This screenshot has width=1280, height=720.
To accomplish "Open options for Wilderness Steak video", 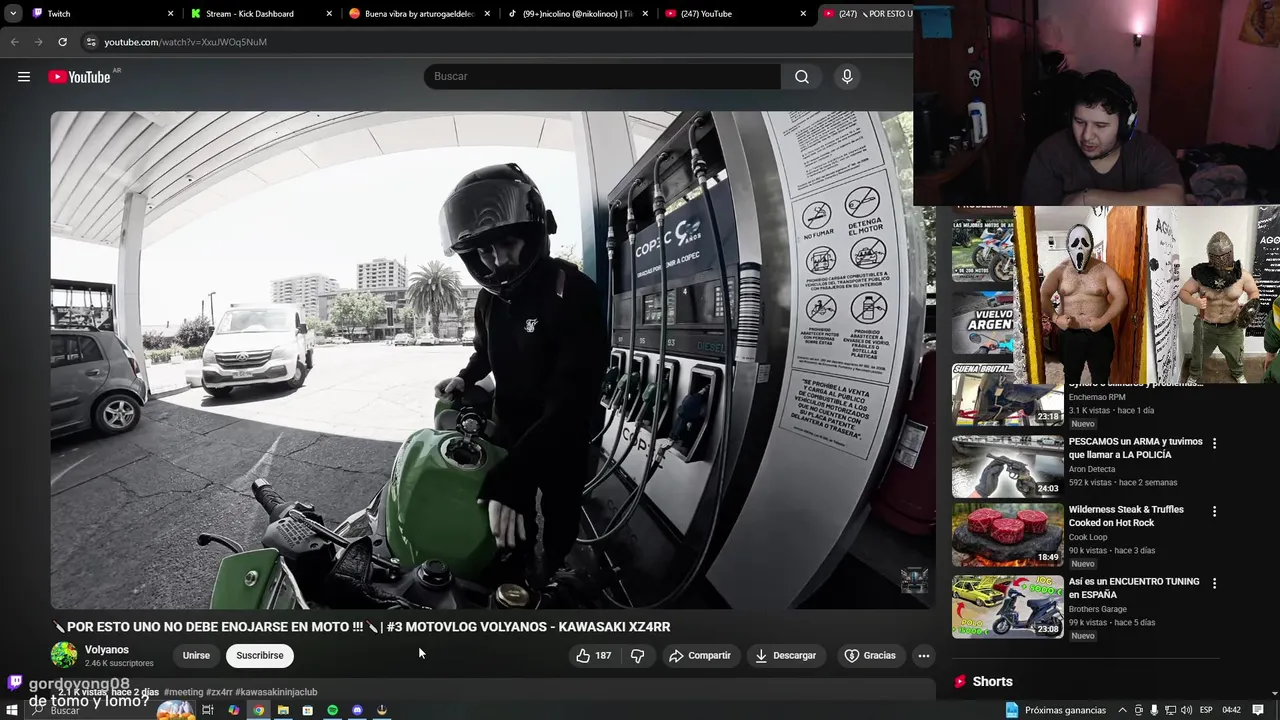I will (x=1215, y=511).
